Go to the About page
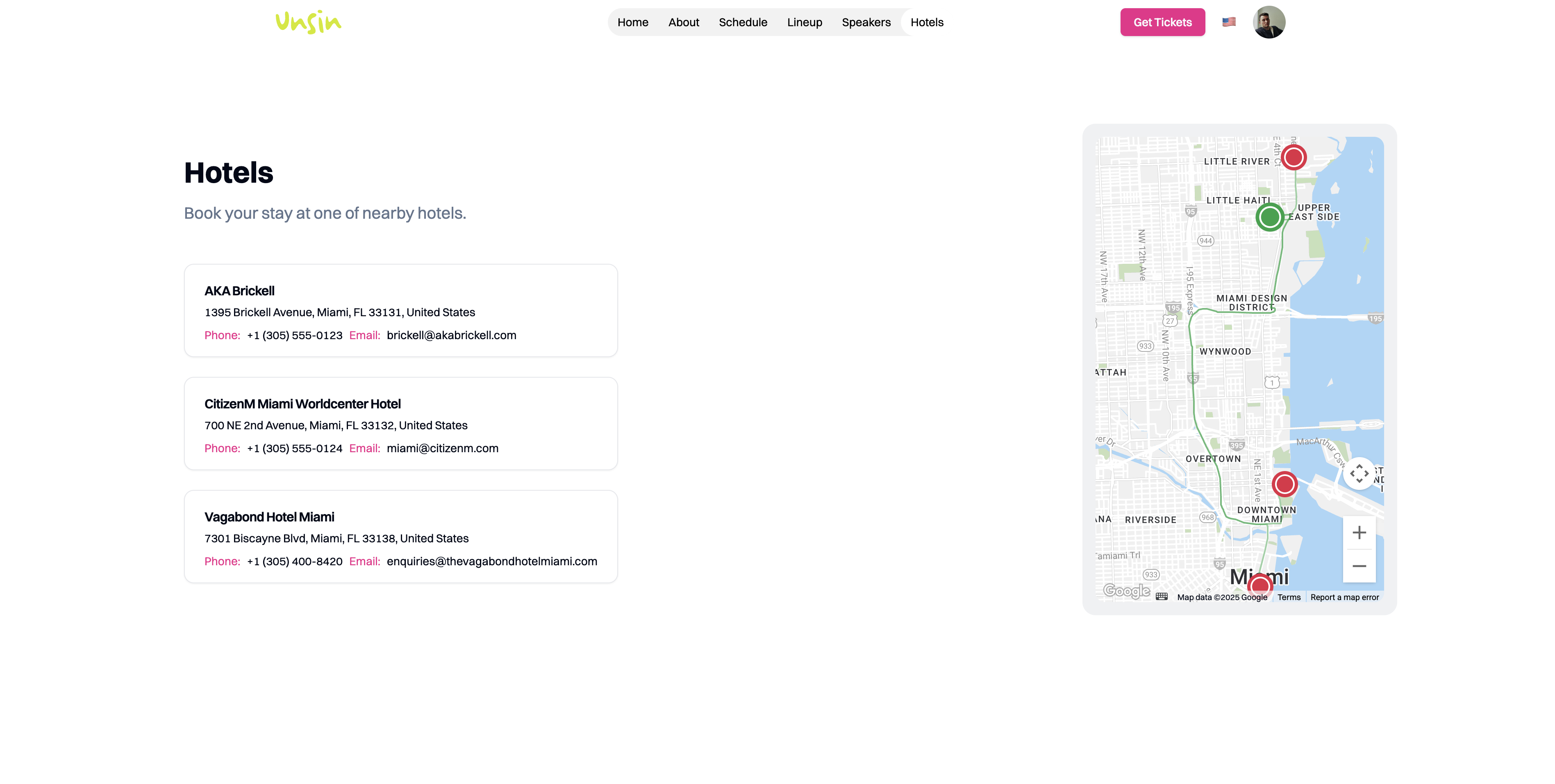This screenshot has height=784, width=1555. [x=683, y=22]
